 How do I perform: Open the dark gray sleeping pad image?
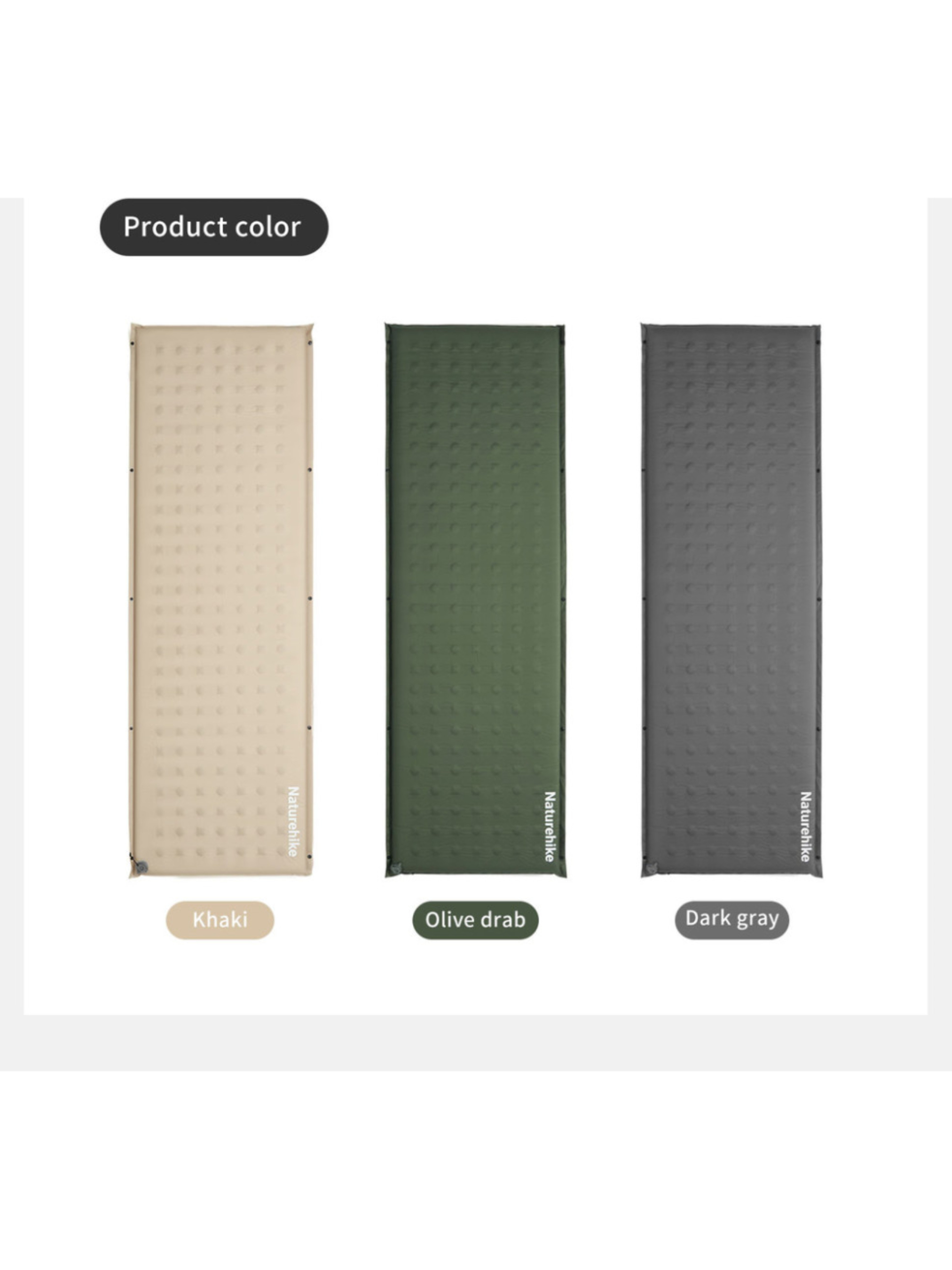[x=731, y=600]
